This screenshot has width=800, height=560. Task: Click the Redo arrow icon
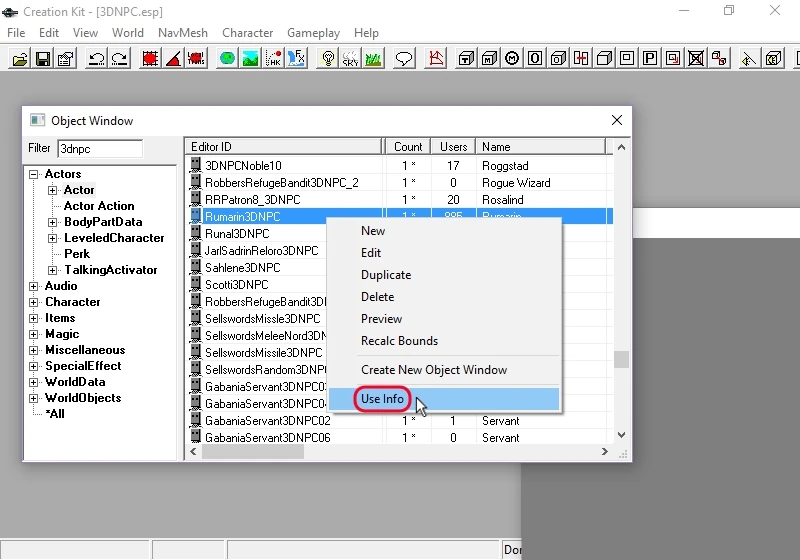pos(119,59)
